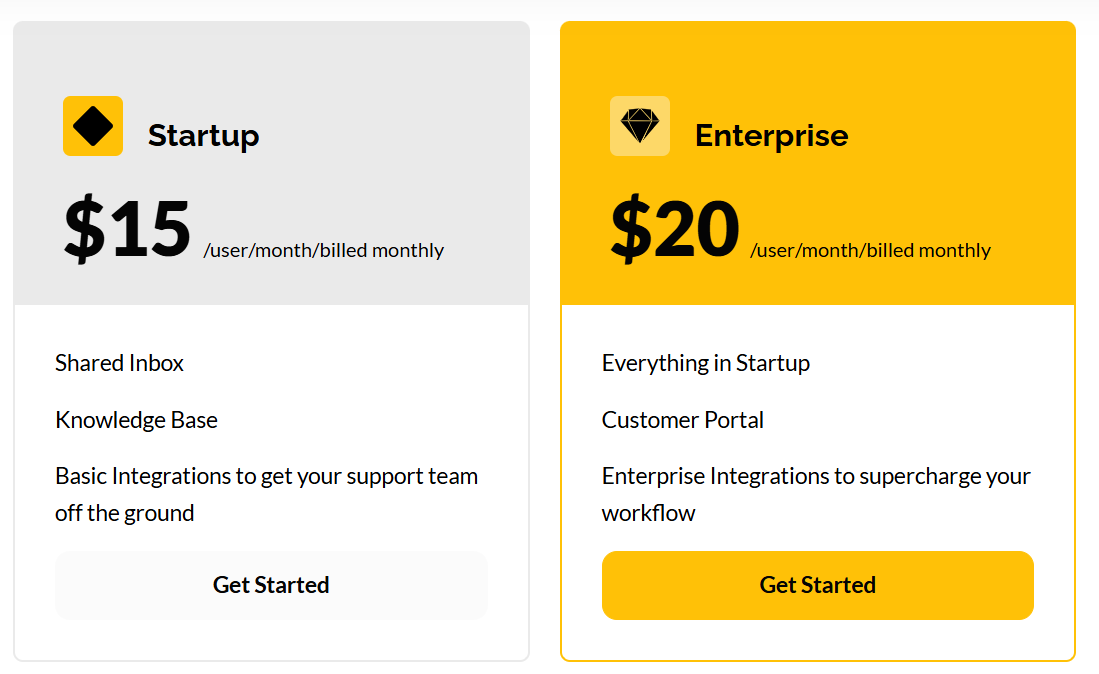Click the gray Startup card header

pos(271,163)
